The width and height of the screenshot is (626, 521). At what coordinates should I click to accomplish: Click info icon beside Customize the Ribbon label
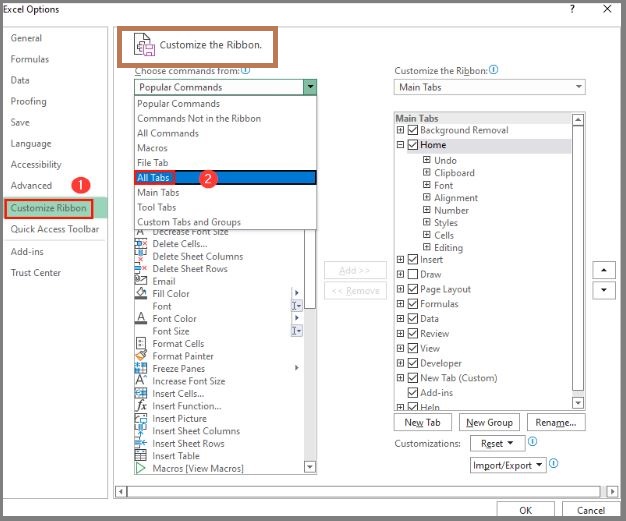pyautogui.click(x=494, y=70)
